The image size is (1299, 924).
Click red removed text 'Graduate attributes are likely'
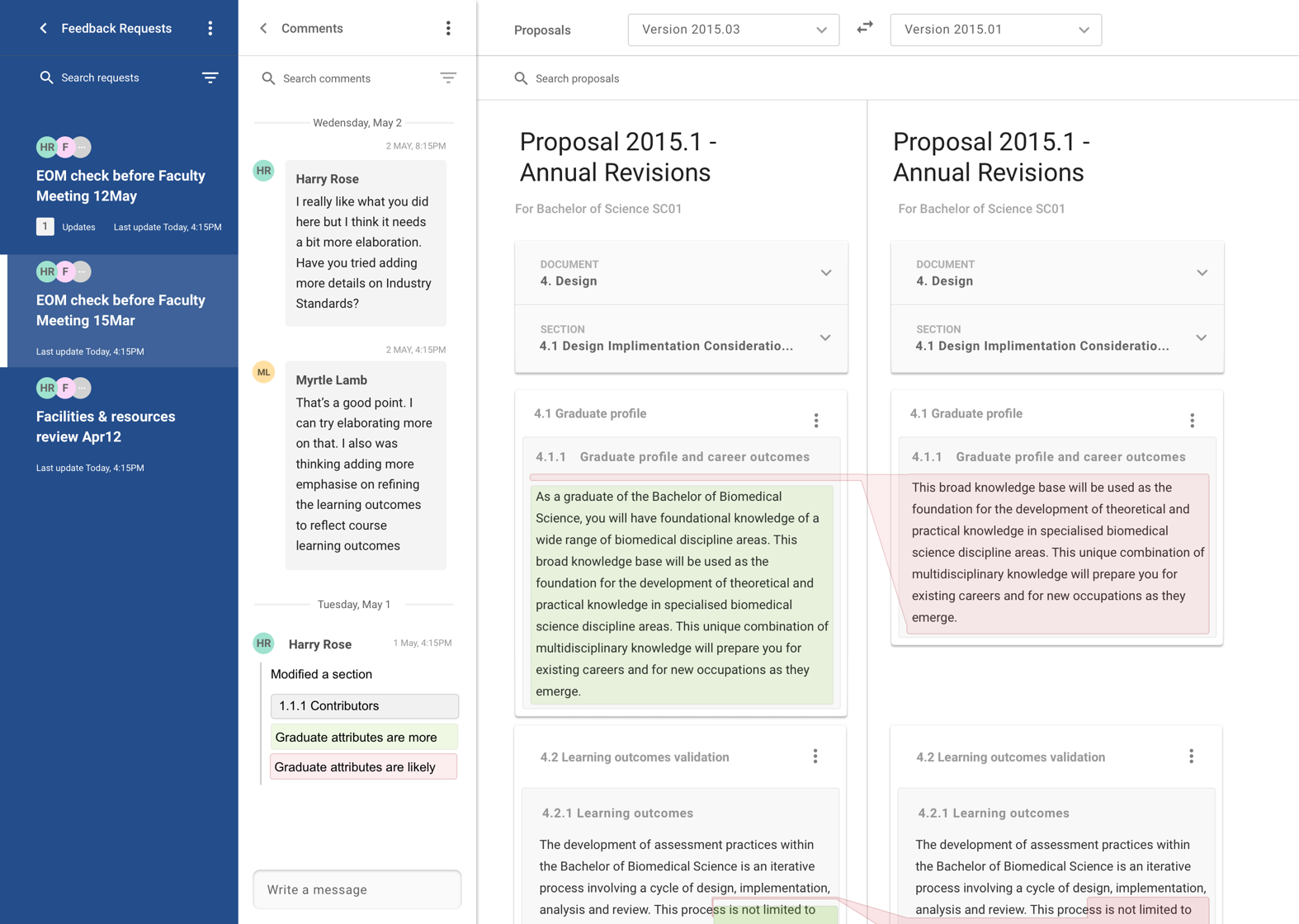click(363, 766)
